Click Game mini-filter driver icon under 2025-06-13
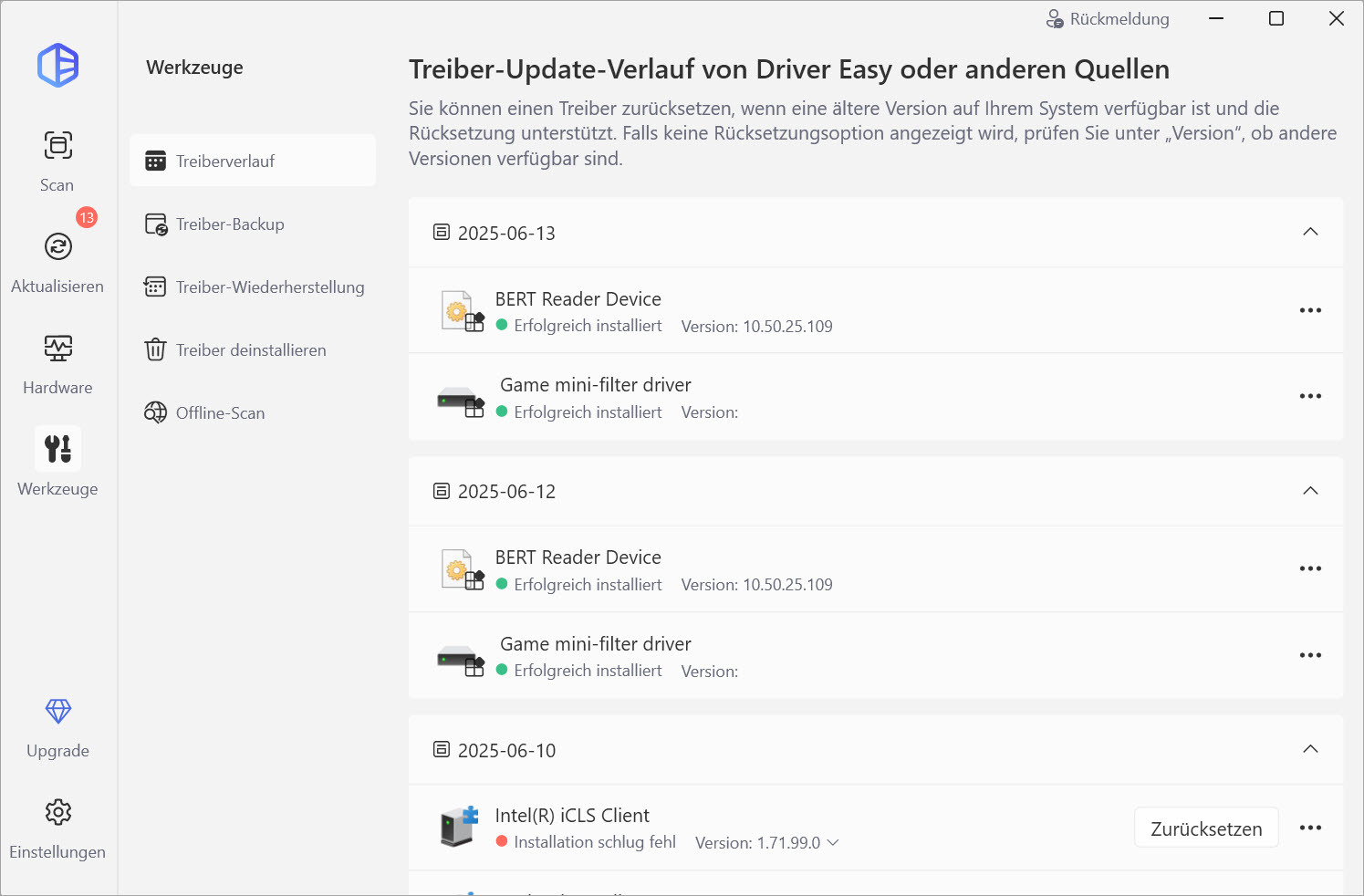The width and height of the screenshot is (1364, 896). click(x=461, y=401)
